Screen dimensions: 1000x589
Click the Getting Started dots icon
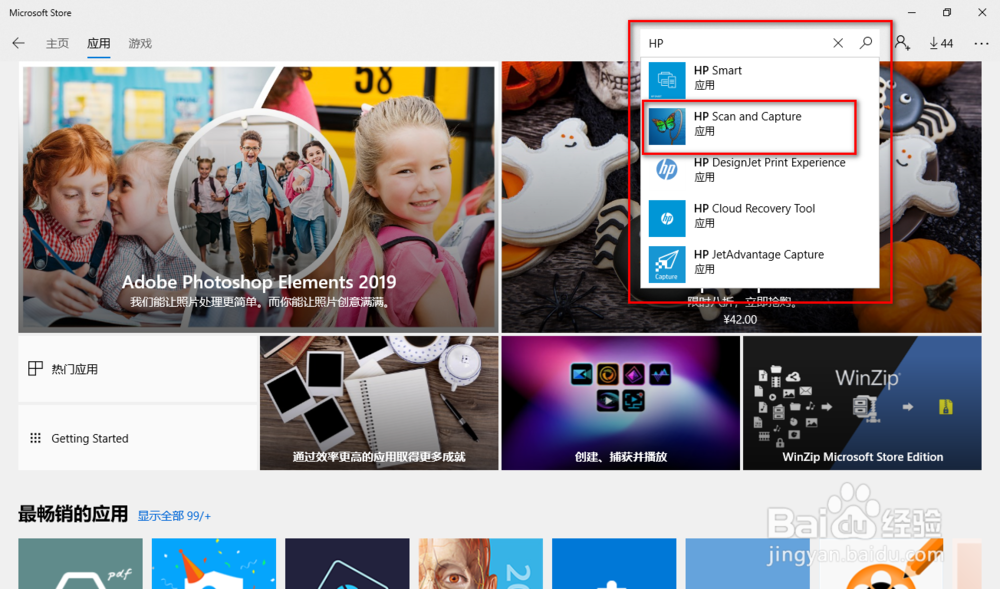36,438
